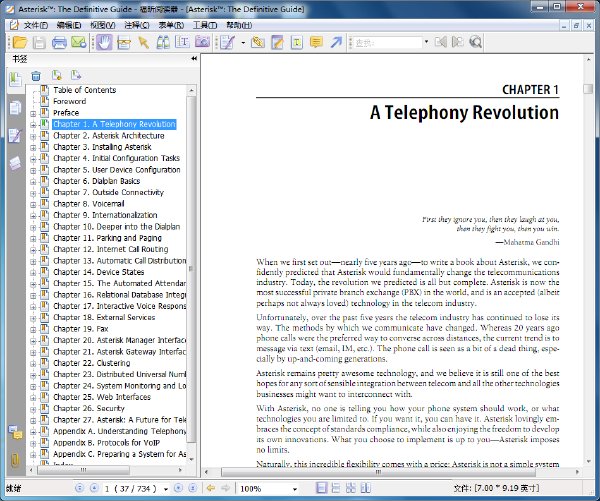Go to the first page

pos(79,488)
